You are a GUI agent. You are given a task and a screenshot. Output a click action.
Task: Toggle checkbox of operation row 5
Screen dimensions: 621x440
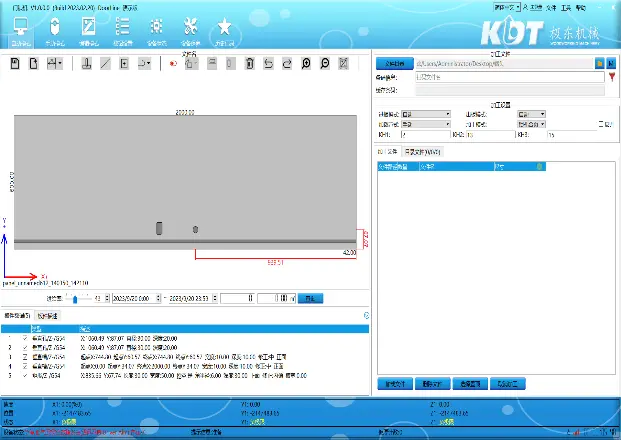(25, 375)
